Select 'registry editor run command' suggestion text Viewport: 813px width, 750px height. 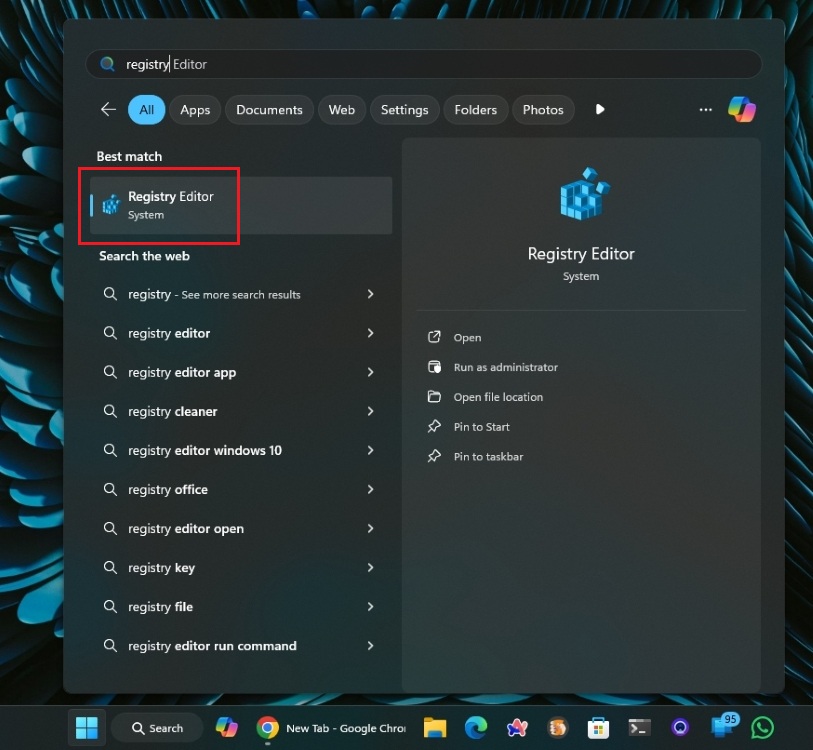coord(212,646)
